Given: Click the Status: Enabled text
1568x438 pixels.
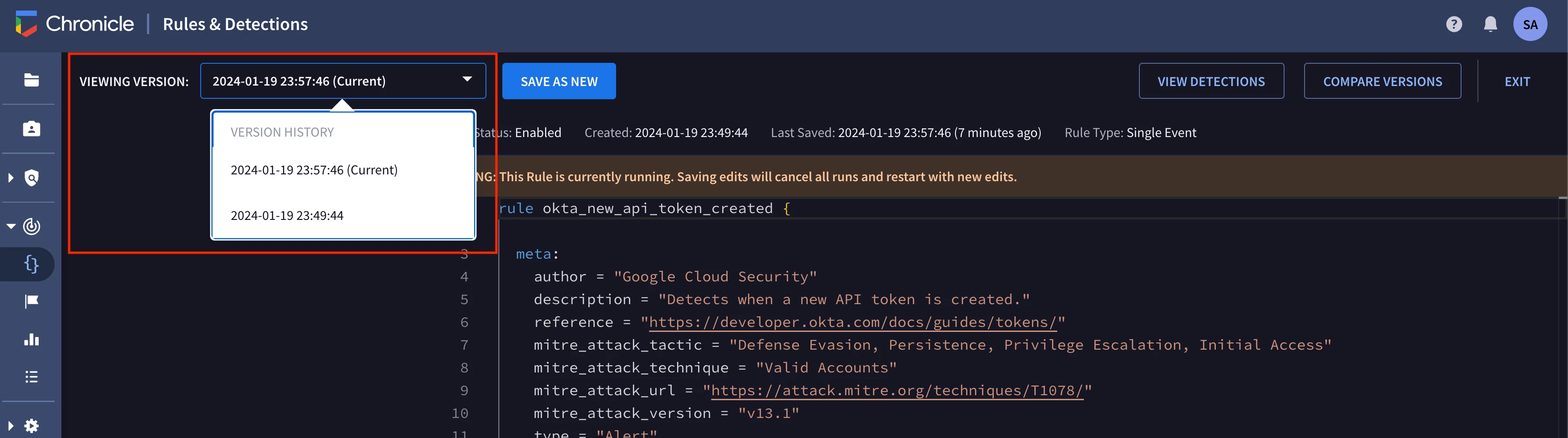Looking at the screenshot, I should pos(518,133).
